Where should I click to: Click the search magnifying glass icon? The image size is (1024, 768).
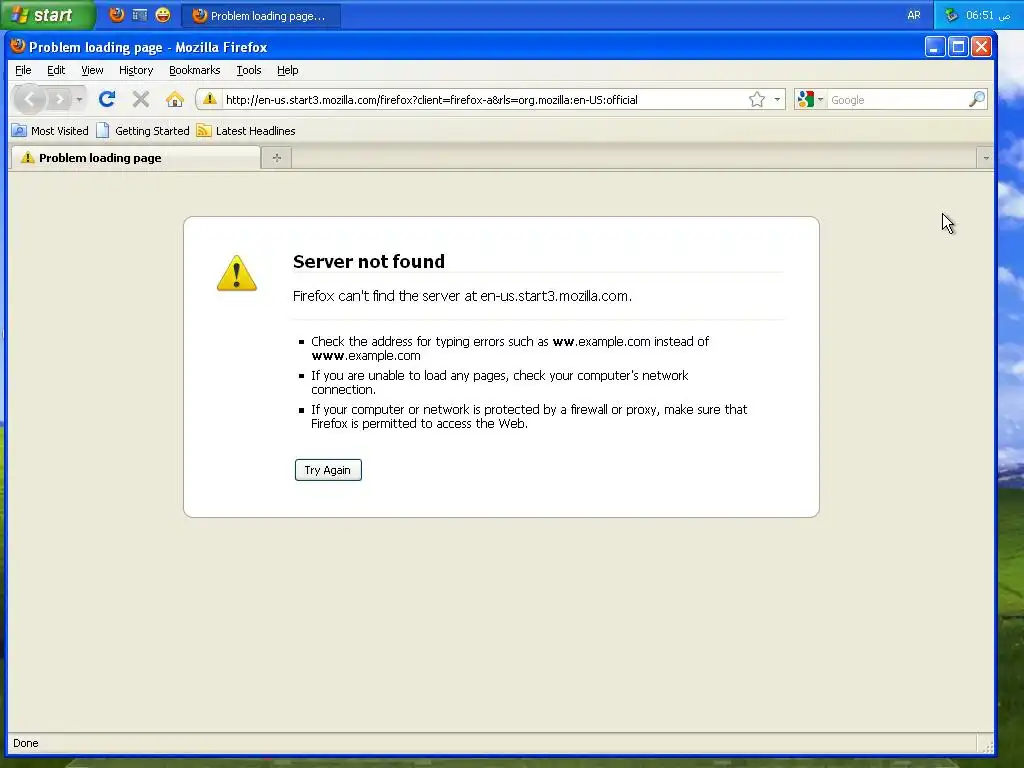976,99
